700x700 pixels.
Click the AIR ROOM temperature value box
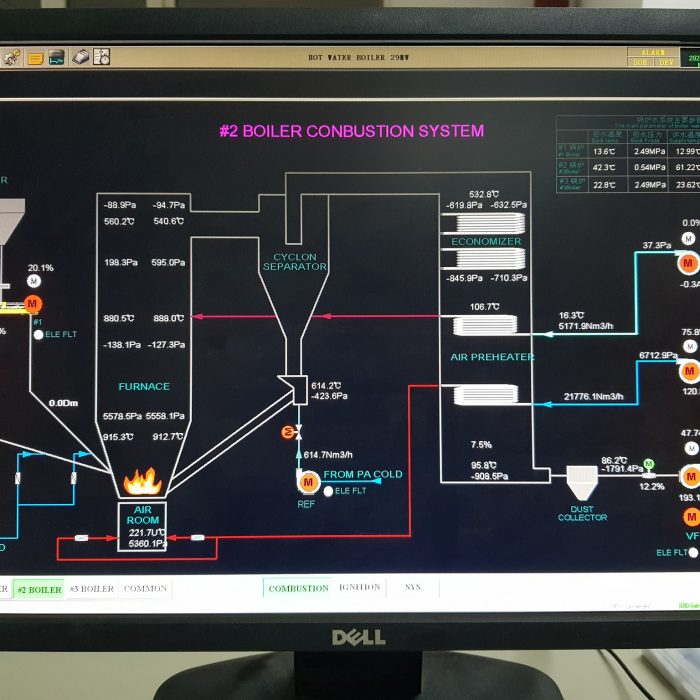(144, 533)
